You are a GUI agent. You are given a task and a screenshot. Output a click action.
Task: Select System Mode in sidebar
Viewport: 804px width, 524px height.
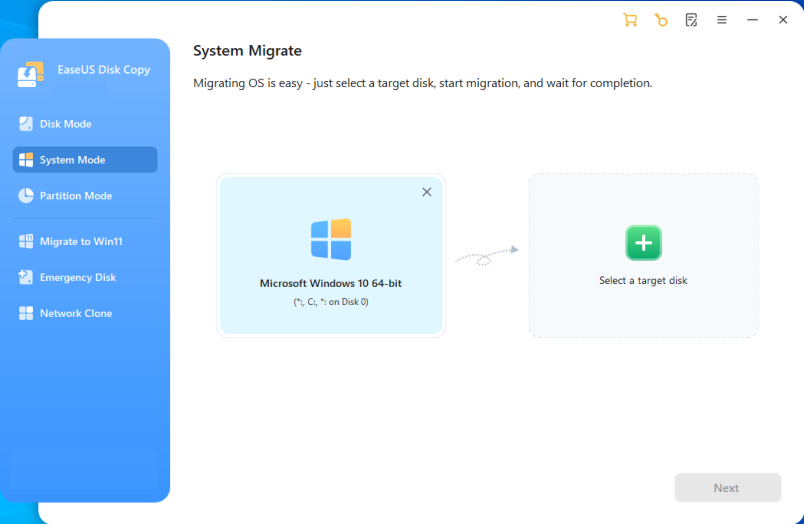tap(85, 160)
